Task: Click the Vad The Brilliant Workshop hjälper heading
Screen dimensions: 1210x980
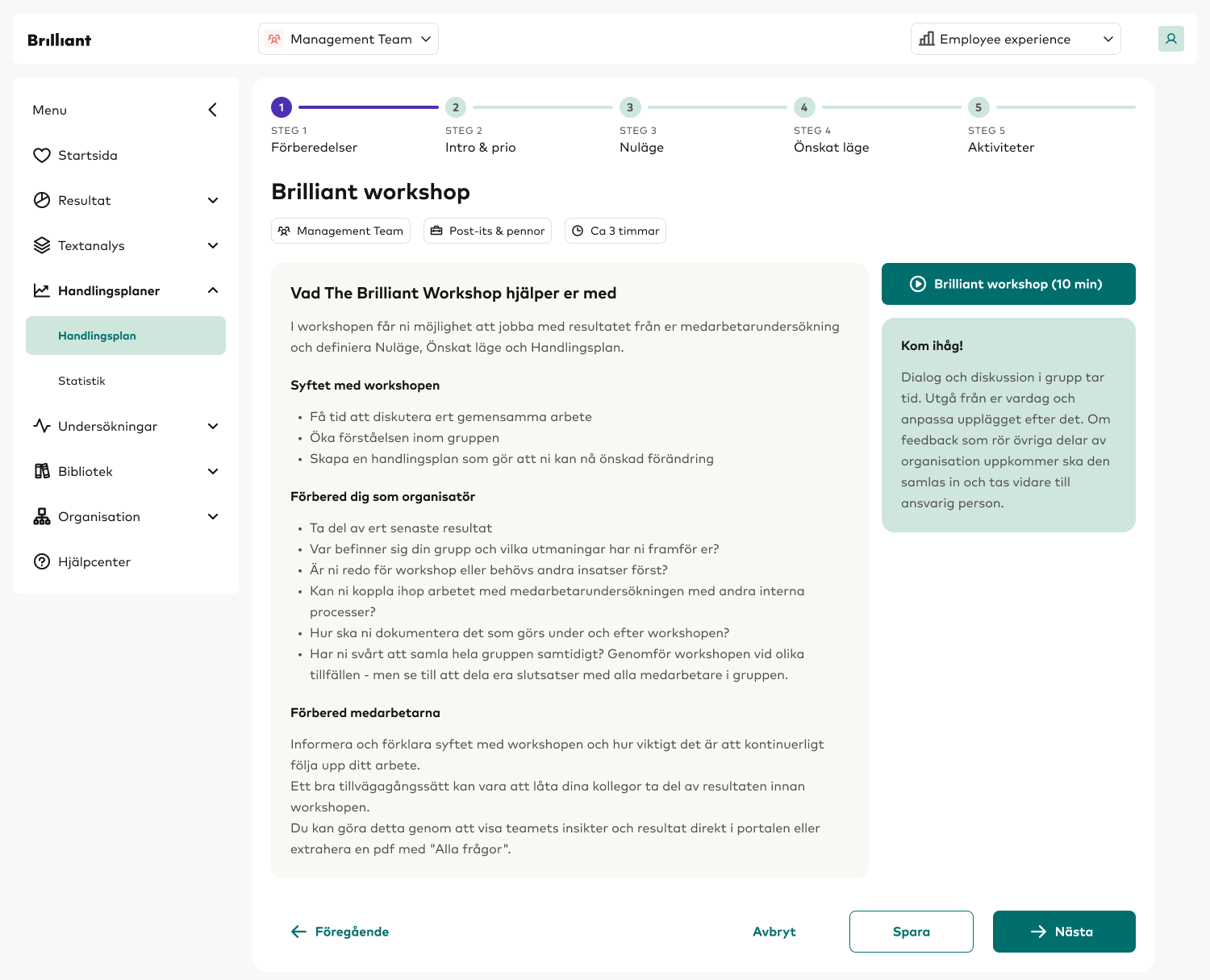Action: click(453, 294)
